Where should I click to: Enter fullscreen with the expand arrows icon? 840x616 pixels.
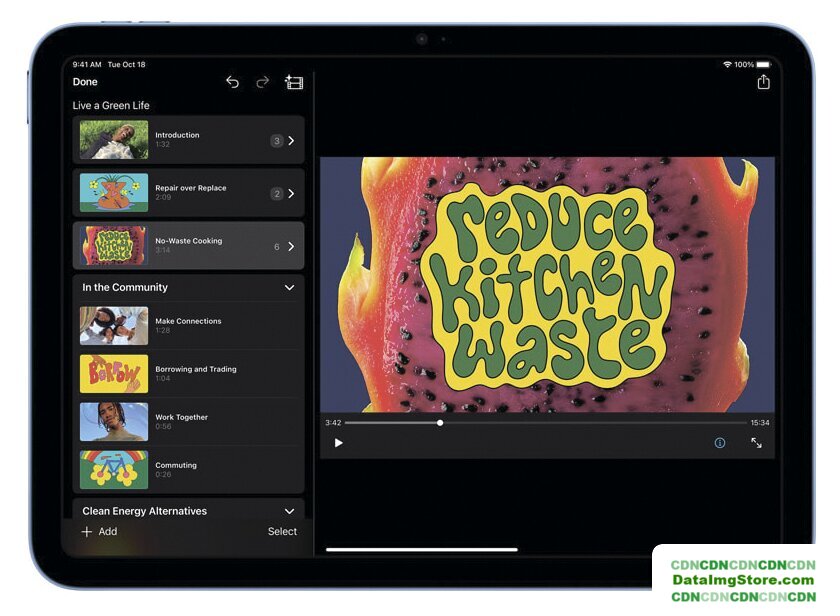(x=756, y=443)
